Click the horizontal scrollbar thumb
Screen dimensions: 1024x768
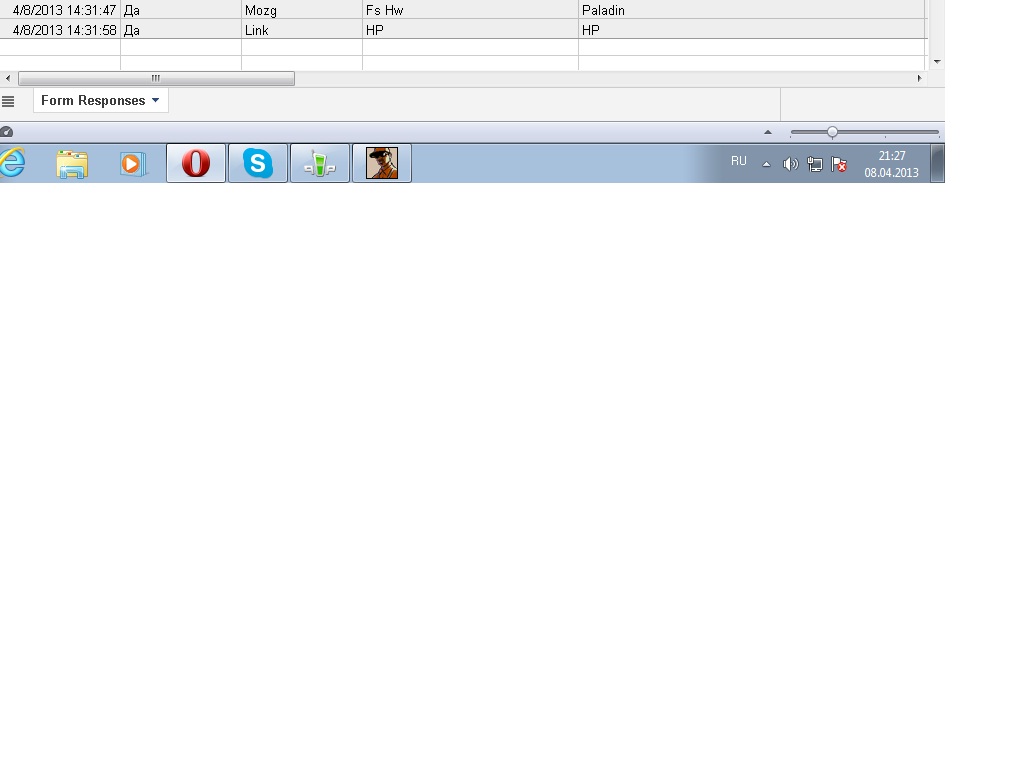tap(156, 78)
